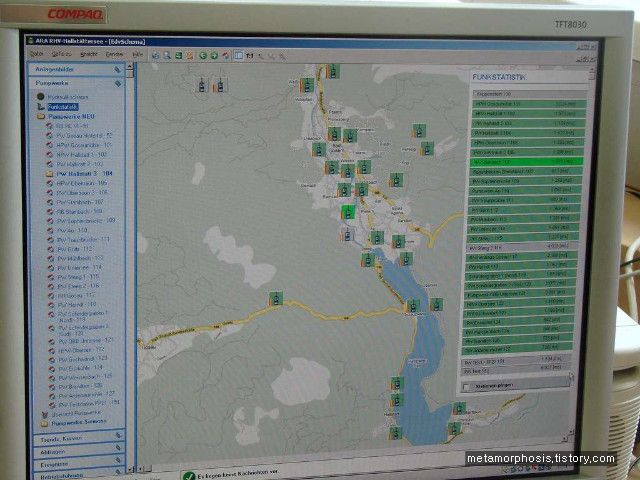This screenshot has height=480, width=640.
Task: Click the Funkstatistik panel scrollbar up arrow
Action: (x=591, y=70)
